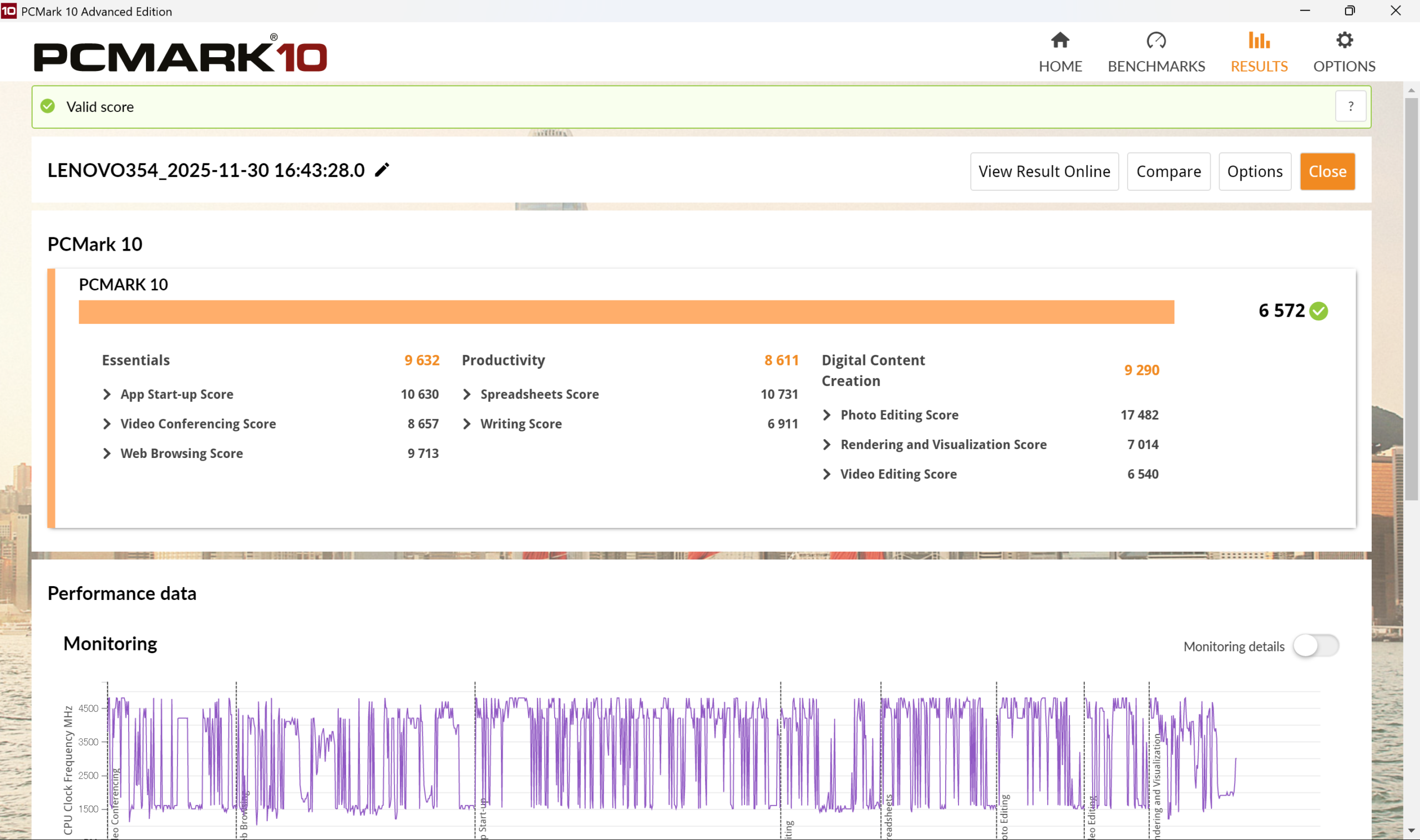Click green check next to 6 572 score
This screenshot has height=840, width=1420.
(1318, 310)
